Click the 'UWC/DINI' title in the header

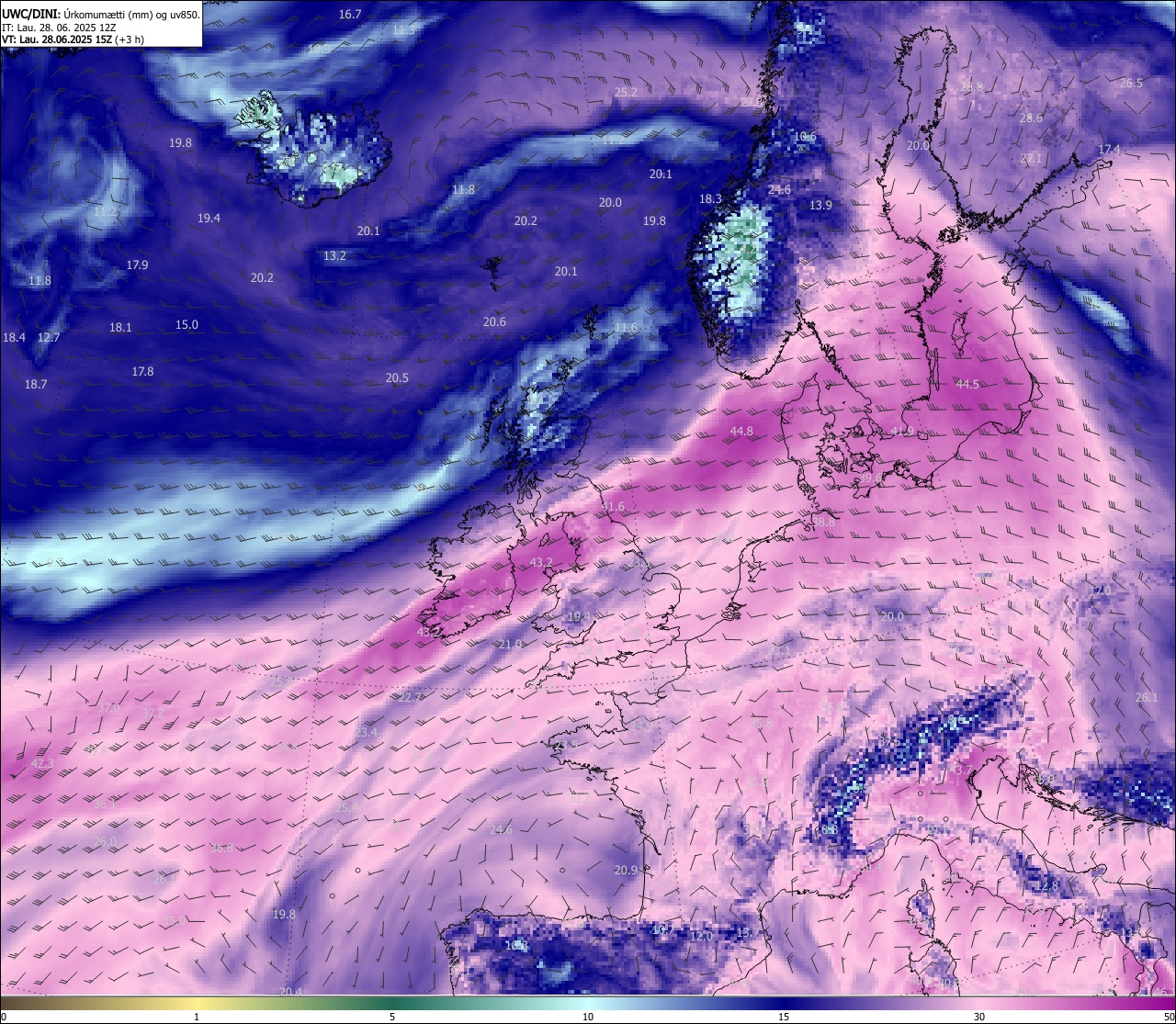pos(30,14)
